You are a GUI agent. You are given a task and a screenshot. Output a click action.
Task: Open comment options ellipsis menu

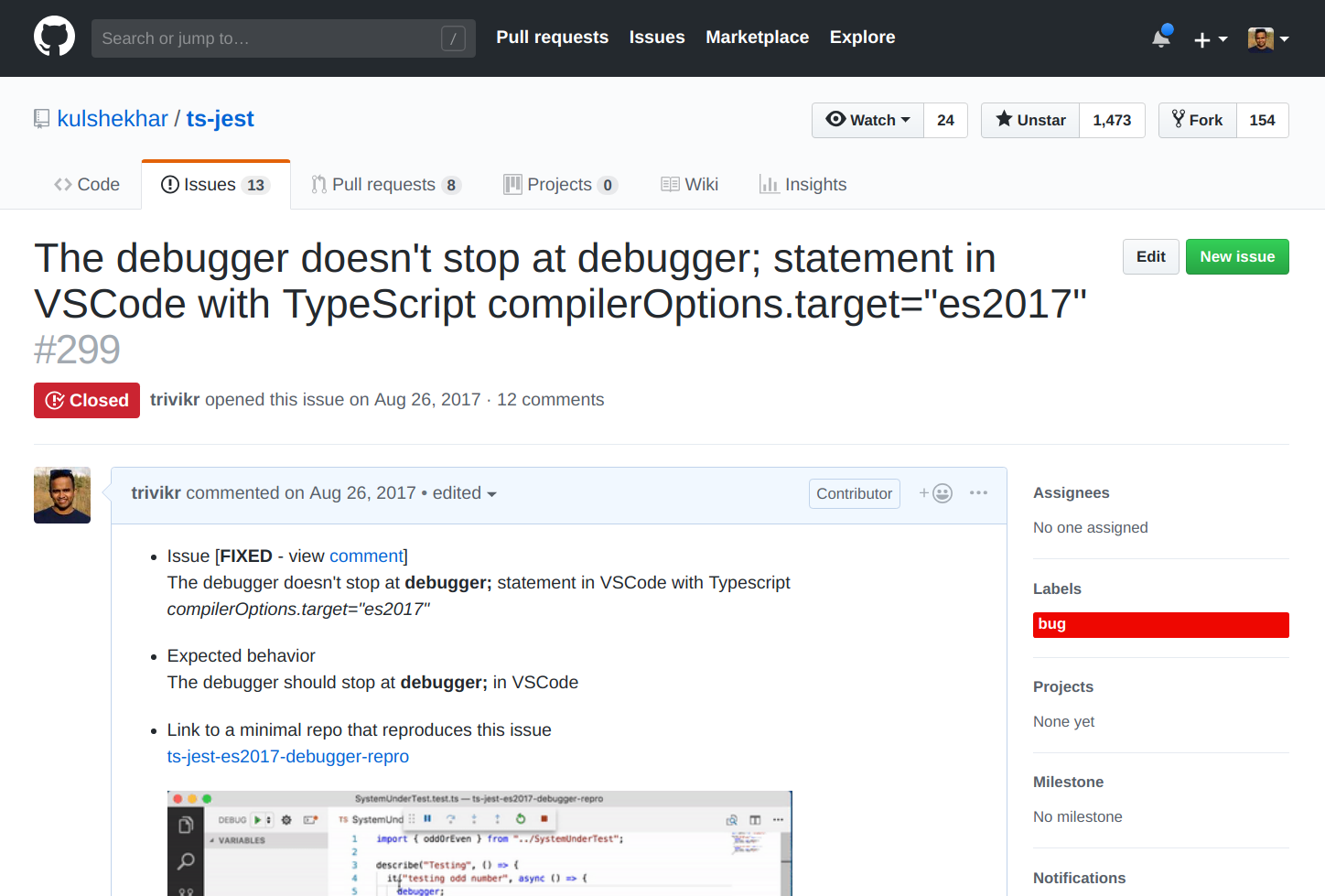tap(978, 492)
